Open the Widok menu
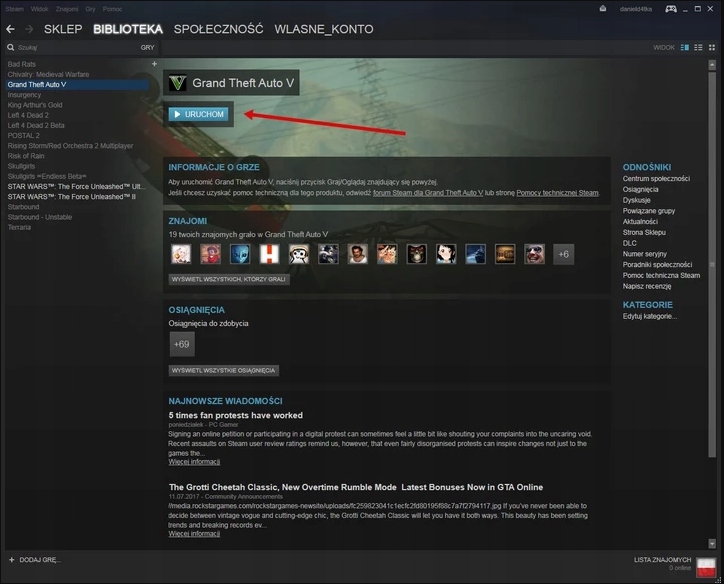This screenshot has height=584, width=724. [39, 9]
